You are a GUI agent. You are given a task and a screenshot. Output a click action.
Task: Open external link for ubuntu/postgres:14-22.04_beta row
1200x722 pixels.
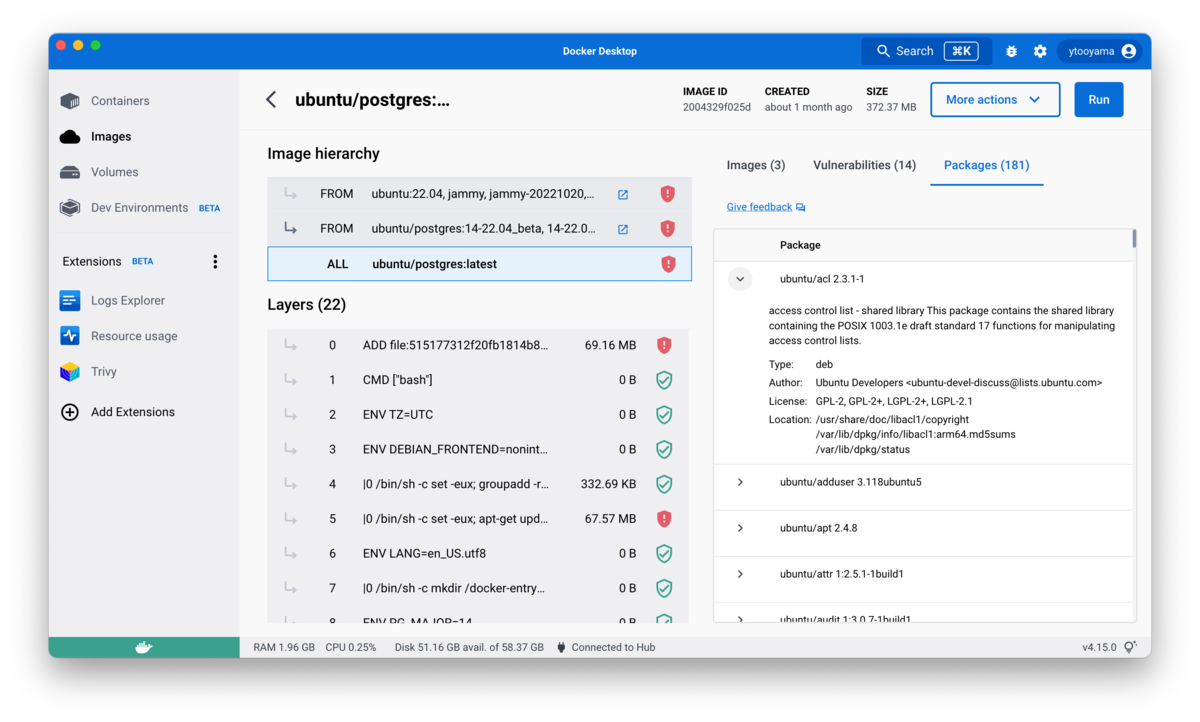[623, 229]
